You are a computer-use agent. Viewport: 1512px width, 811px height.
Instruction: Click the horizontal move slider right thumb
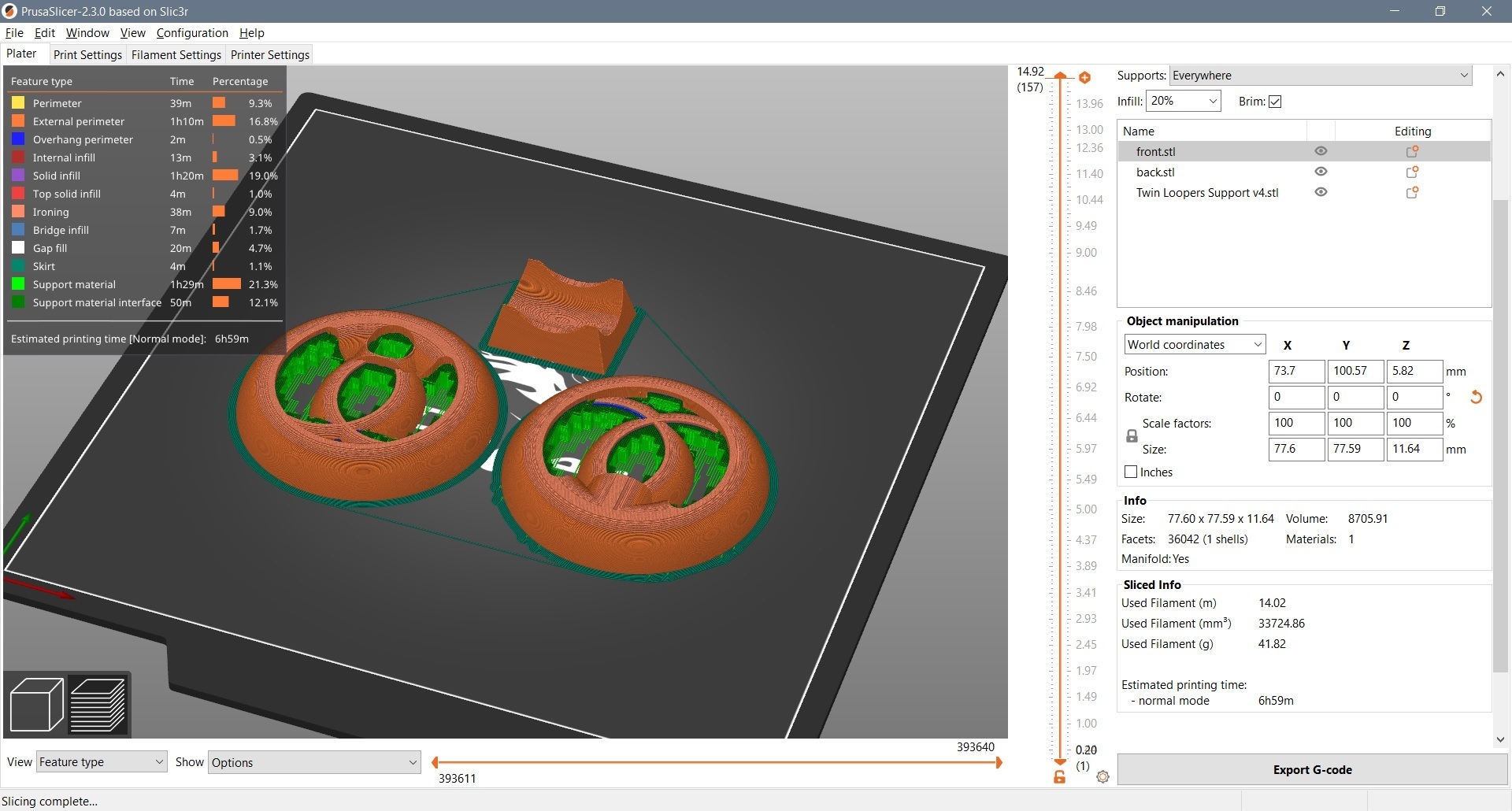[x=999, y=762]
